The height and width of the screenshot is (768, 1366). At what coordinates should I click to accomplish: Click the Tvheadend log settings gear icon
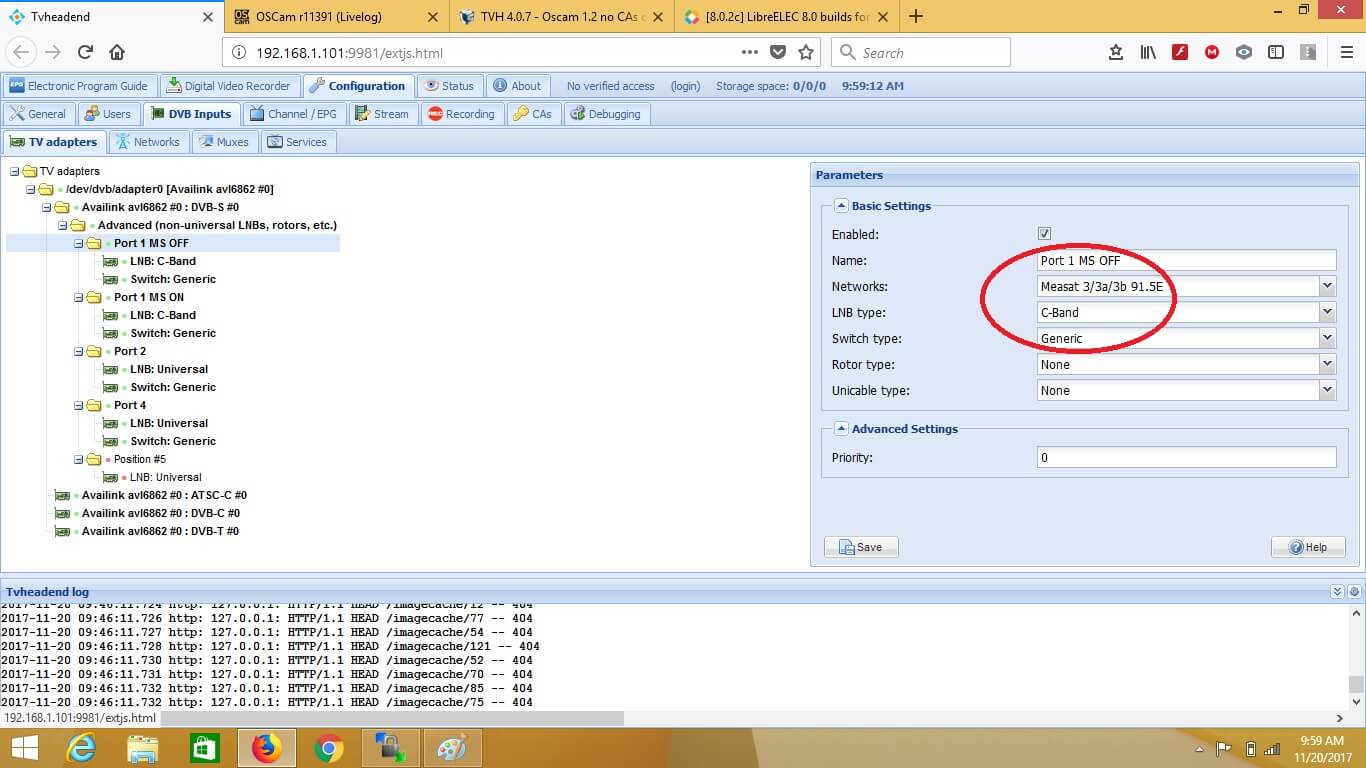coord(1354,592)
